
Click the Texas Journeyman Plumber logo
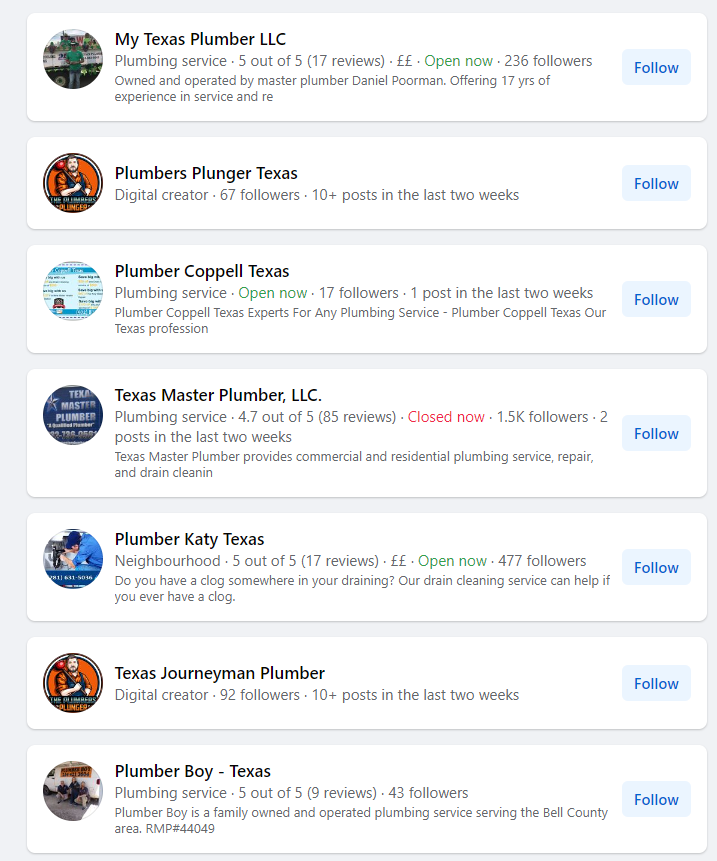coord(72,683)
